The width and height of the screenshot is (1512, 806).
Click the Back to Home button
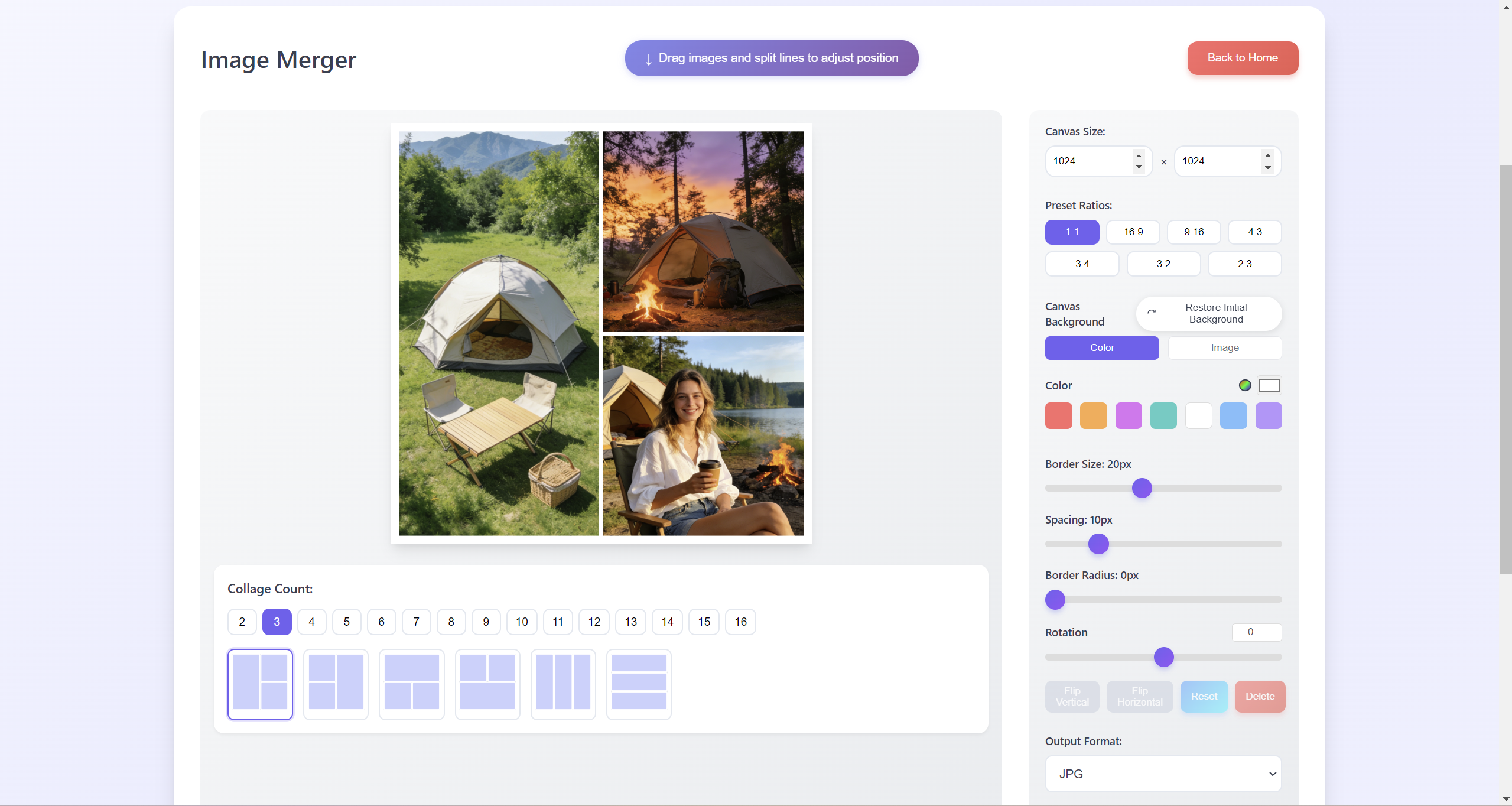click(1242, 58)
